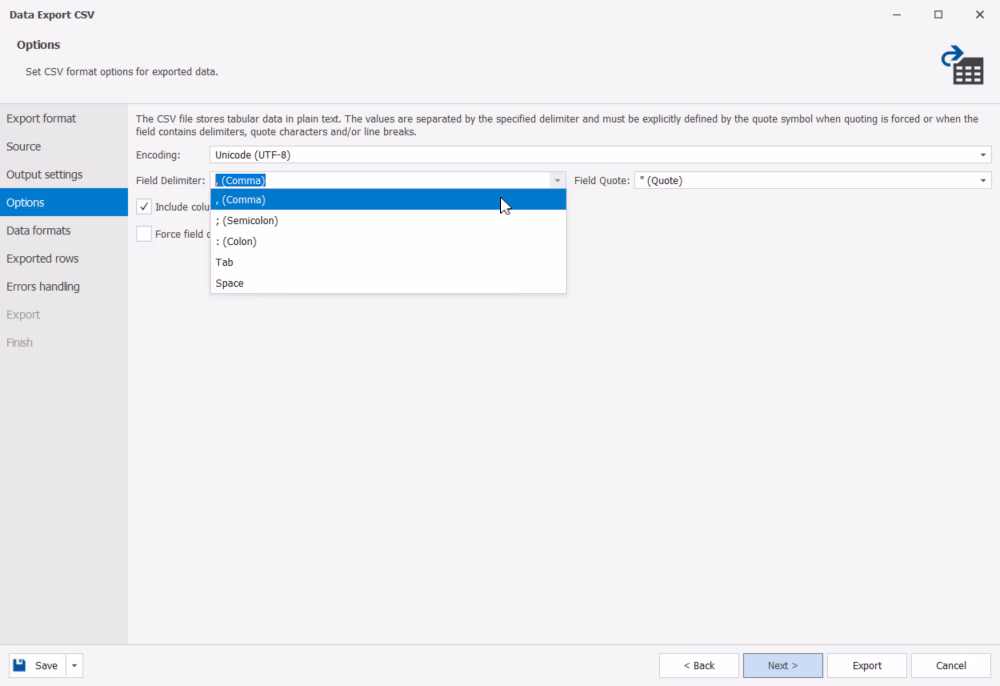1000x686 pixels.
Task: Click the floppy disk Save icon
Action: point(20,665)
